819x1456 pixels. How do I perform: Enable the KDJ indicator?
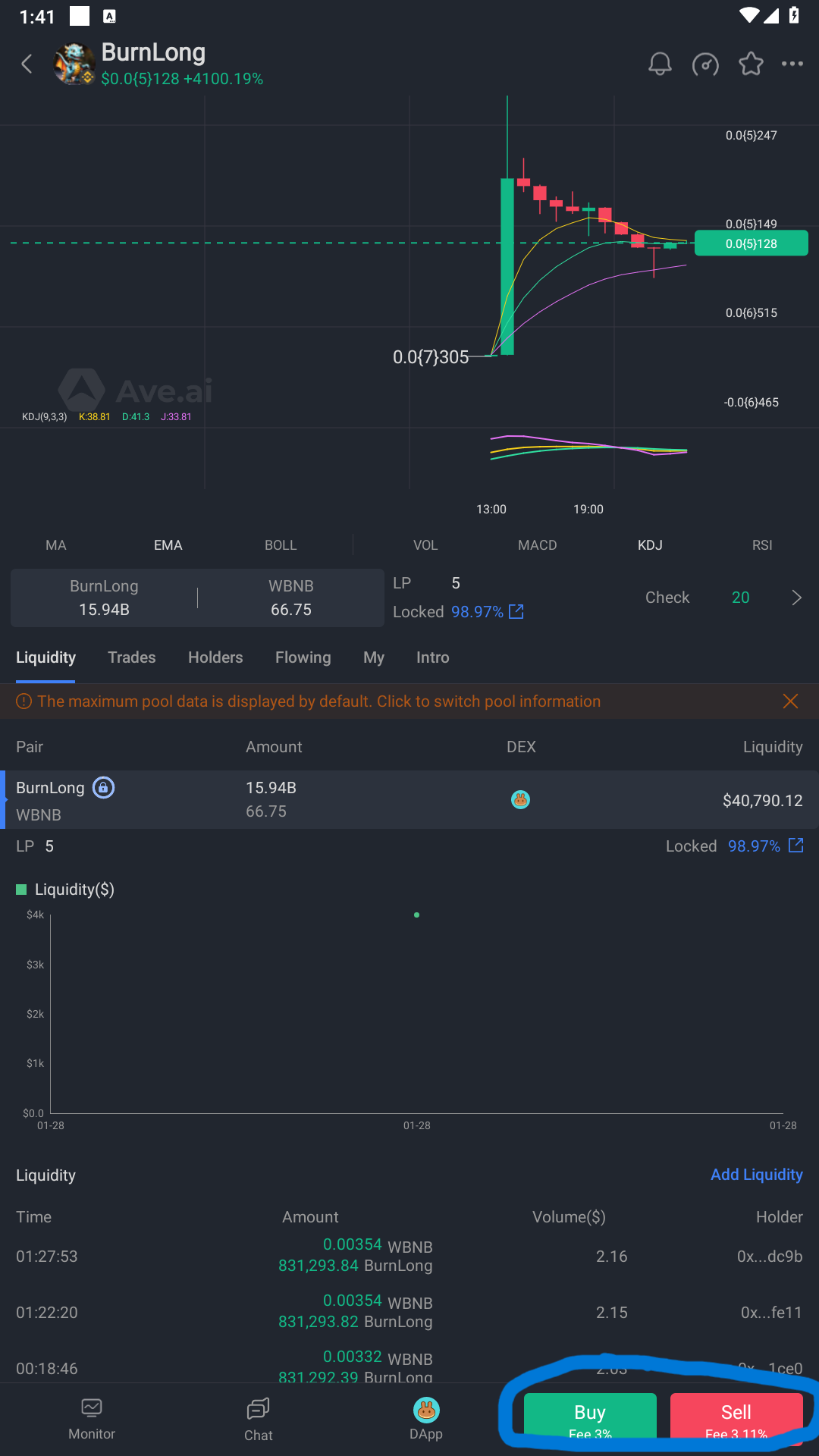tap(650, 545)
